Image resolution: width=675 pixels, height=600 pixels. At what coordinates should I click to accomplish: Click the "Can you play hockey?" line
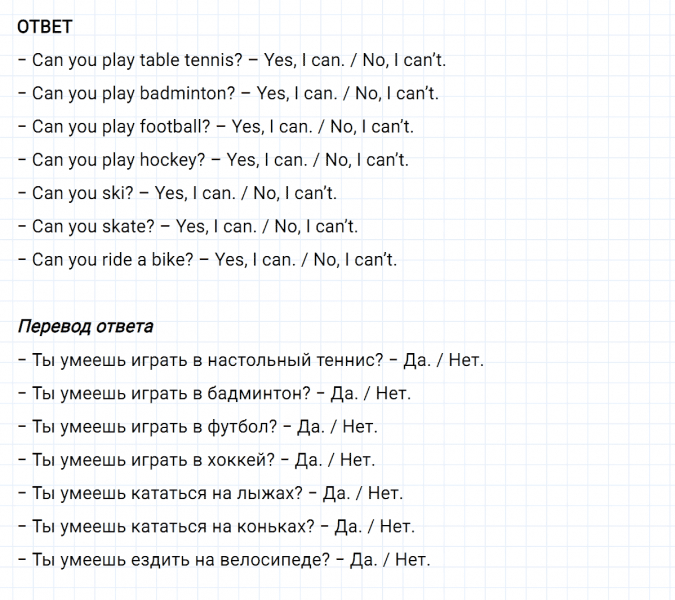click(x=118, y=160)
